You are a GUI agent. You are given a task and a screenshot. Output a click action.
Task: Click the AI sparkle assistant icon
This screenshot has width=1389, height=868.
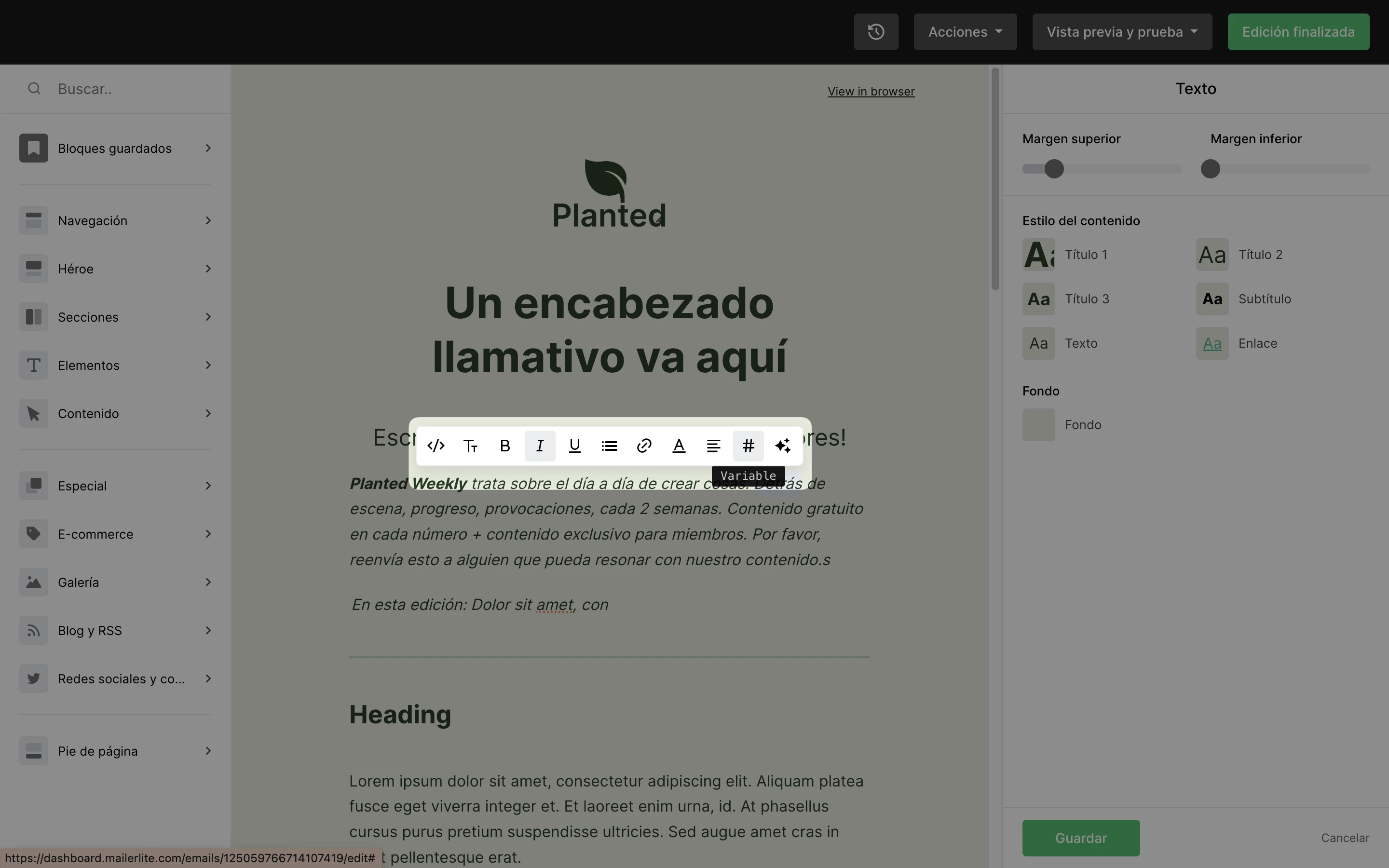783,446
